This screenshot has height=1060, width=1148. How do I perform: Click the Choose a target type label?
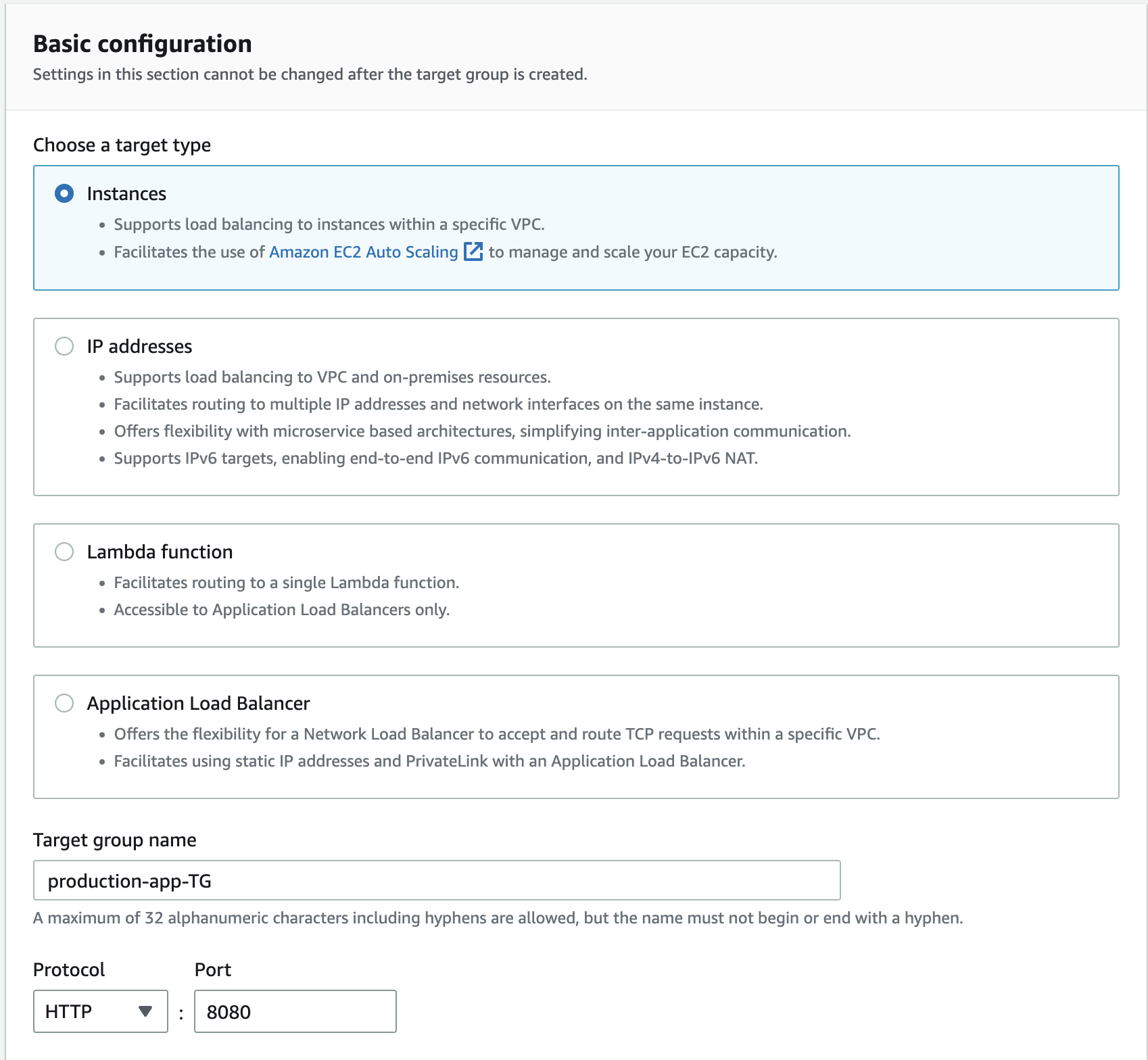pos(122,145)
